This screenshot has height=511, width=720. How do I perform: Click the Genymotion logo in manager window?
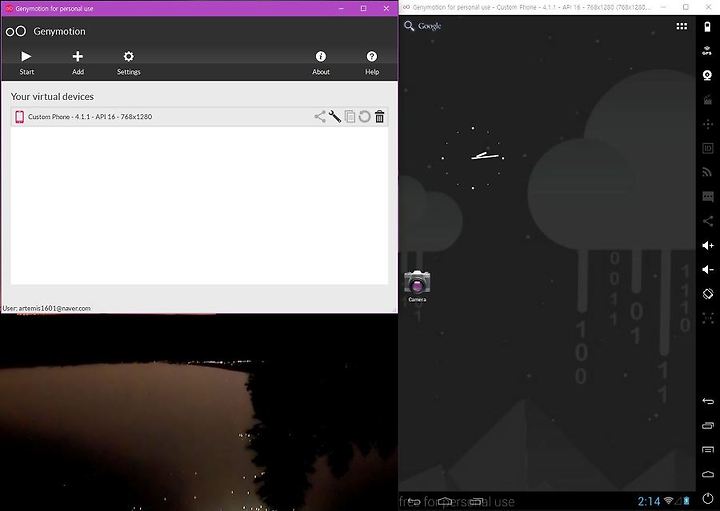(x=16, y=31)
